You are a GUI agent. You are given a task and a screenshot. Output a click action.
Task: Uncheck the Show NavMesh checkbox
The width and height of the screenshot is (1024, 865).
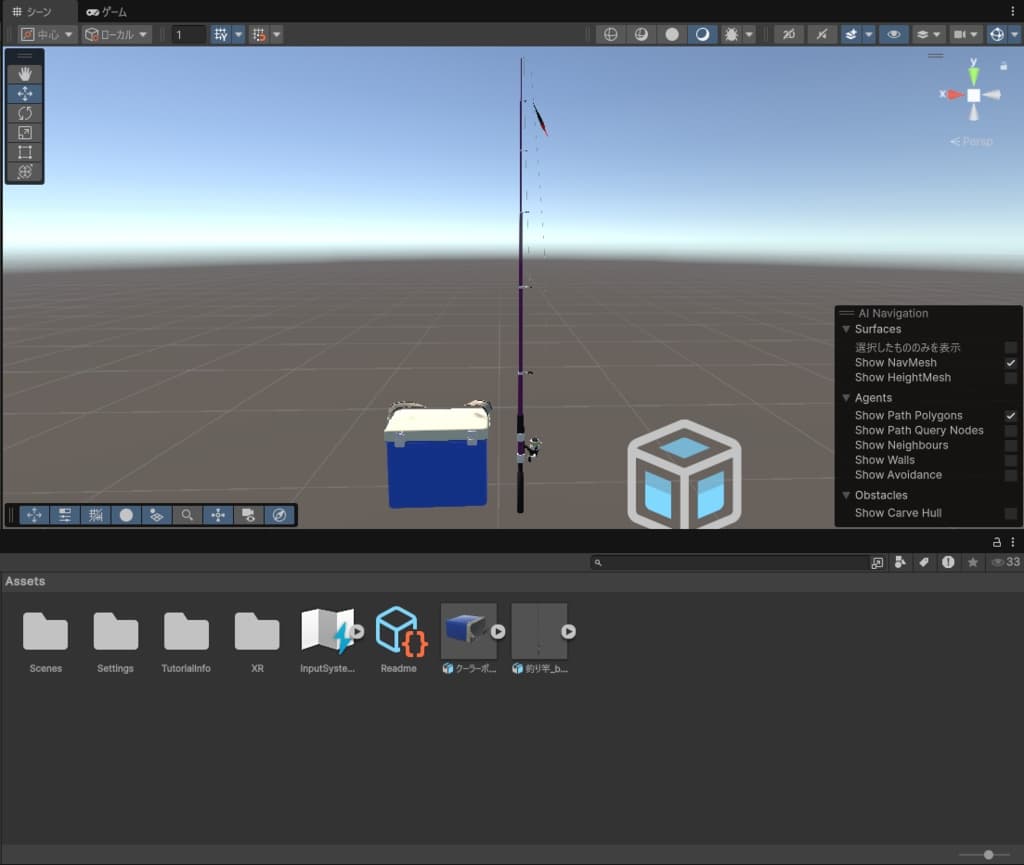click(1010, 363)
